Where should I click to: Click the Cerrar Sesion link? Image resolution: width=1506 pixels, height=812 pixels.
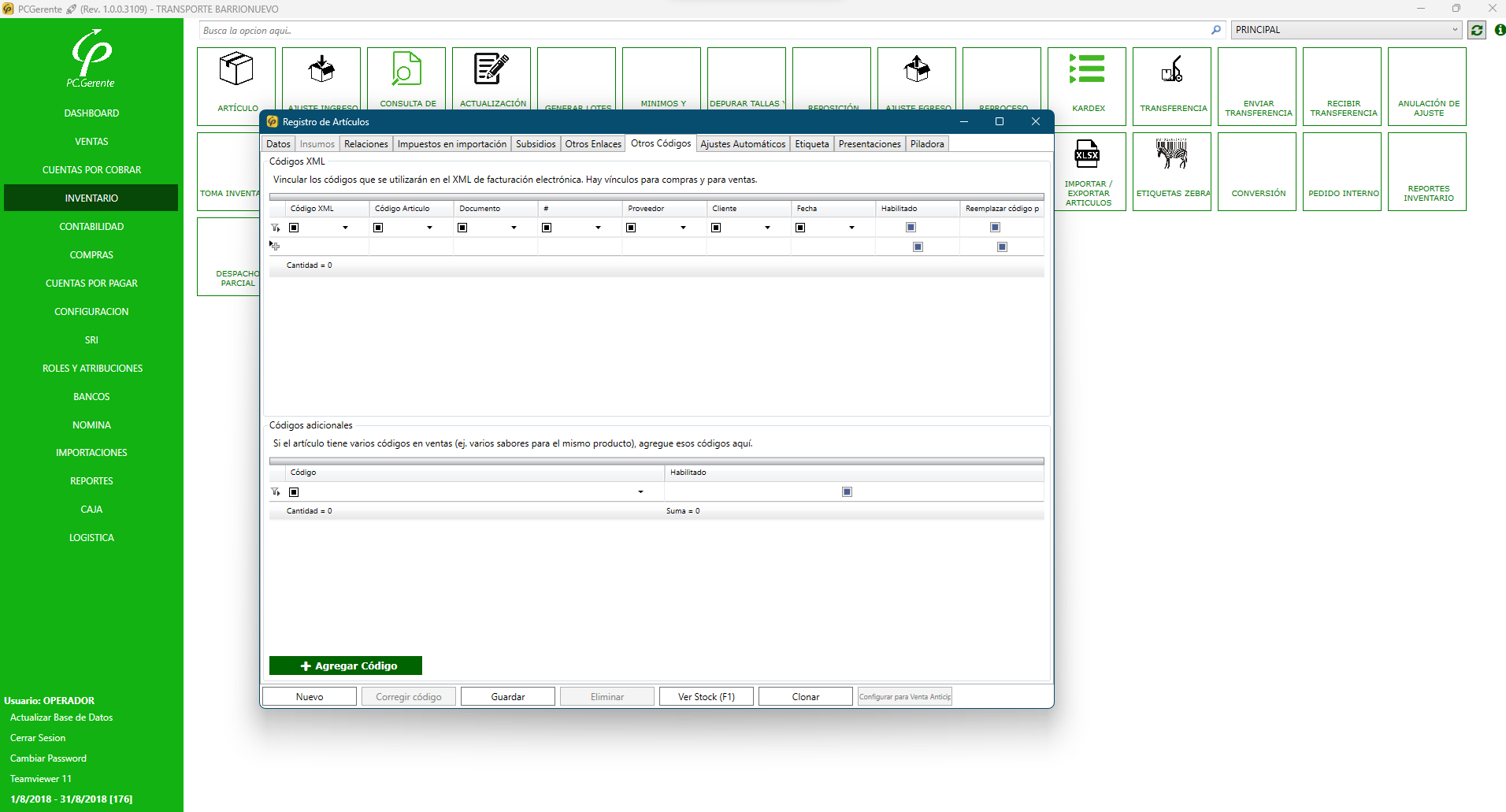(38, 738)
